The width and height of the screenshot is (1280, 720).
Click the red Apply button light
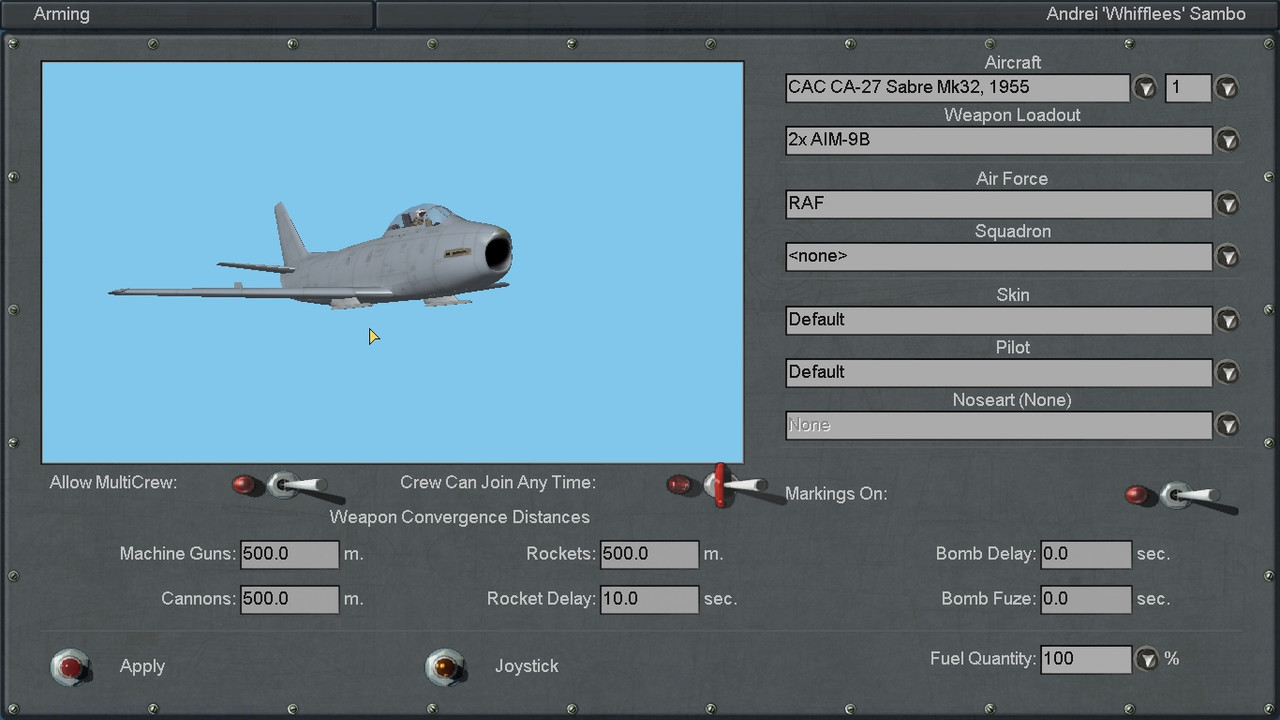[71, 666]
